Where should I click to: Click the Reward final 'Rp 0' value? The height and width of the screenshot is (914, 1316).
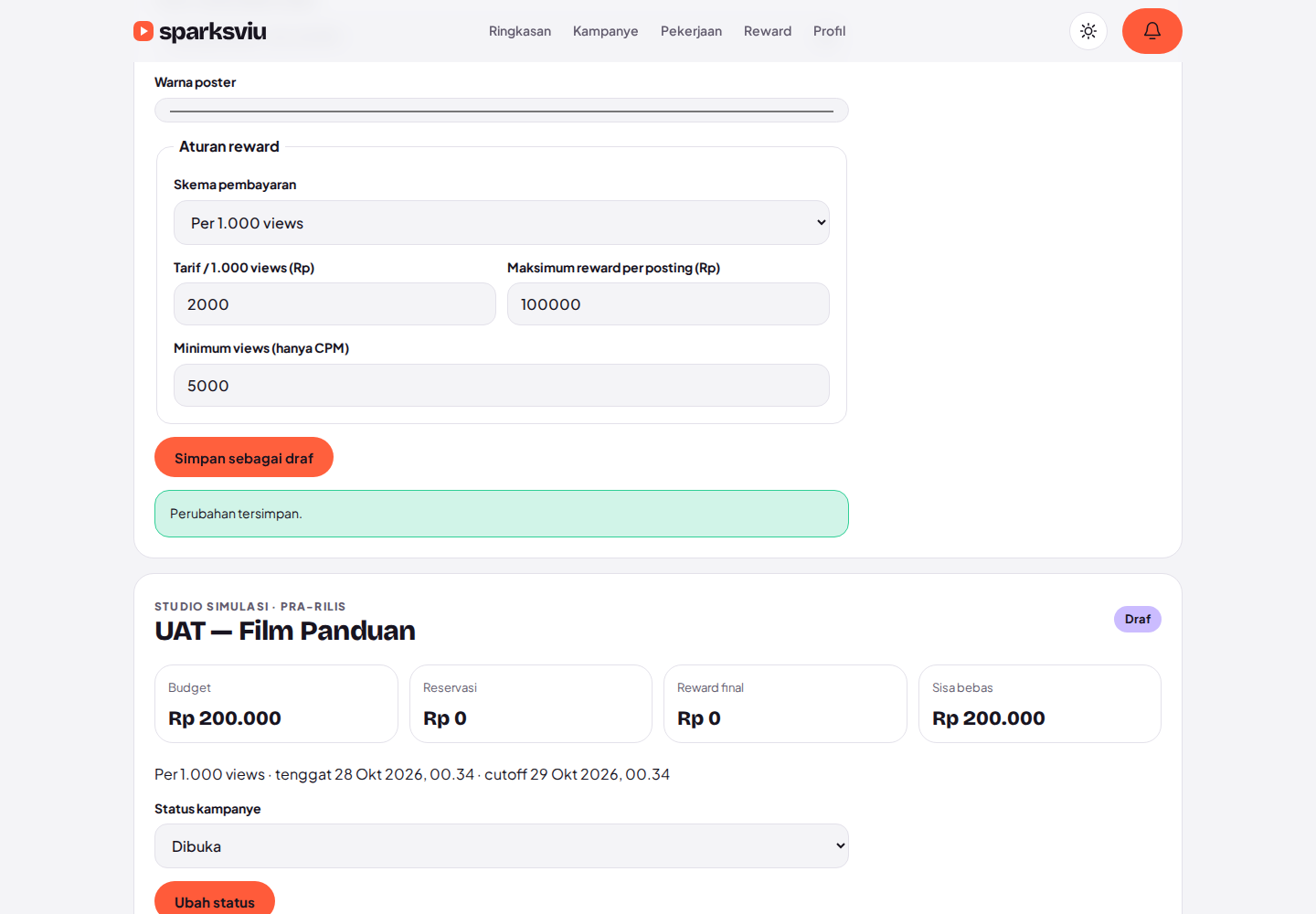tap(699, 718)
